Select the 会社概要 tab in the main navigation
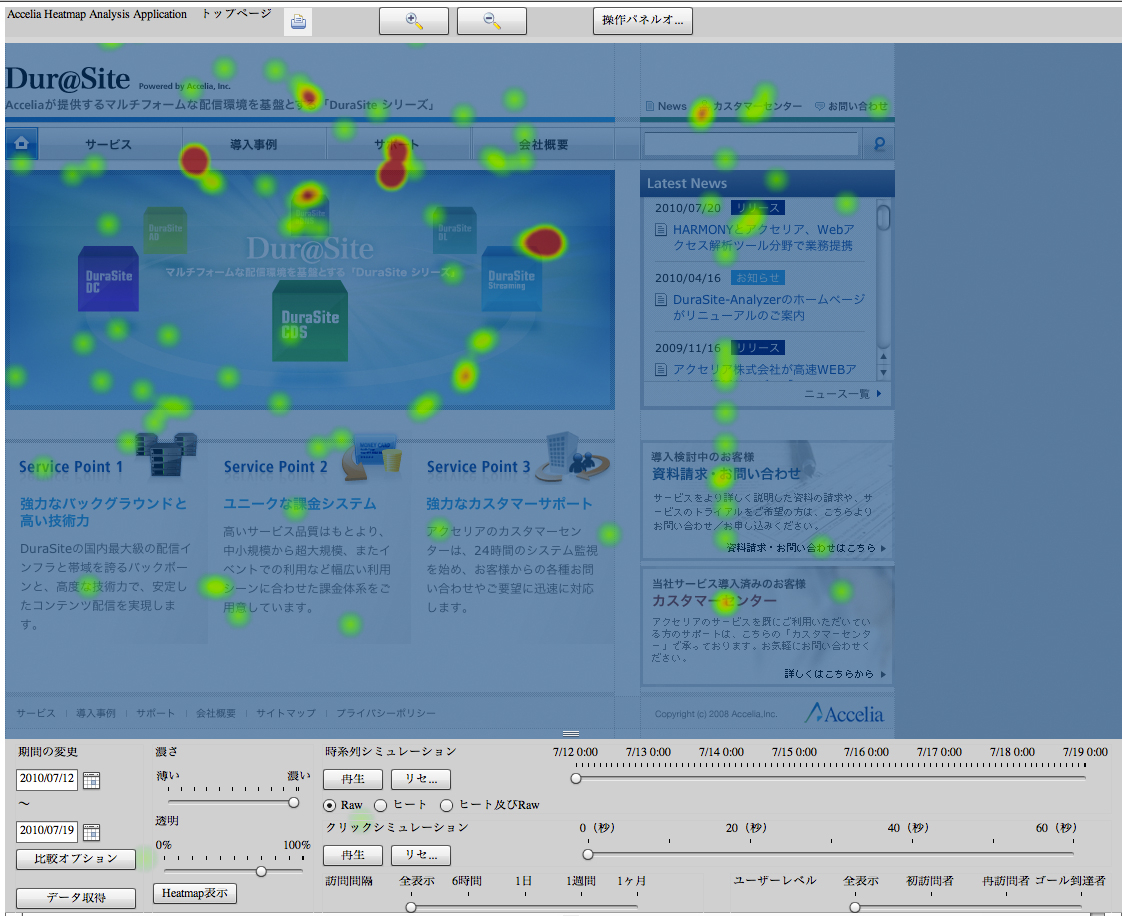This screenshot has width=1122, height=916. click(543, 145)
